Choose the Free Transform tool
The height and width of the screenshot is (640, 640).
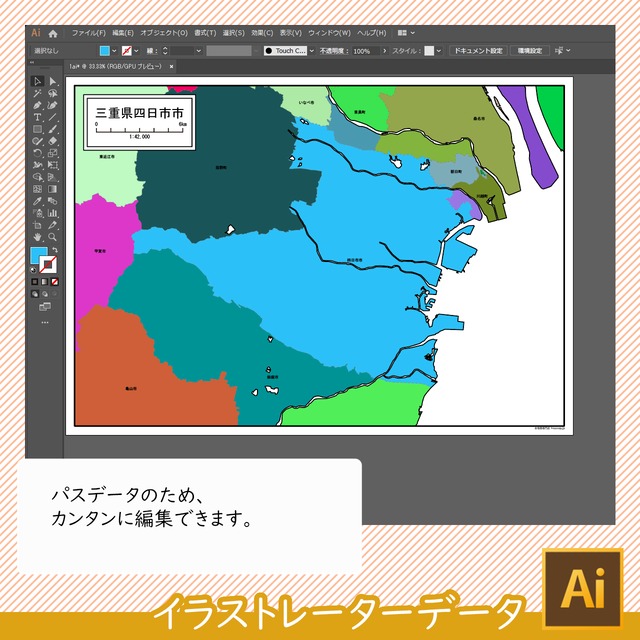pyautogui.click(x=53, y=165)
